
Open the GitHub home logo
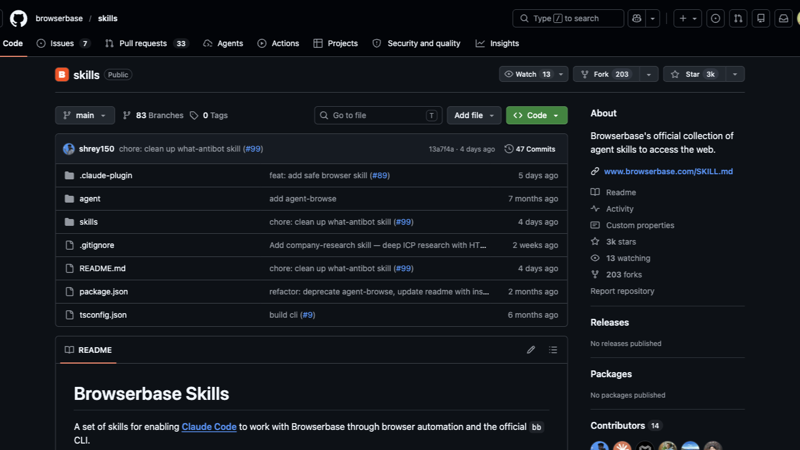point(18,18)
